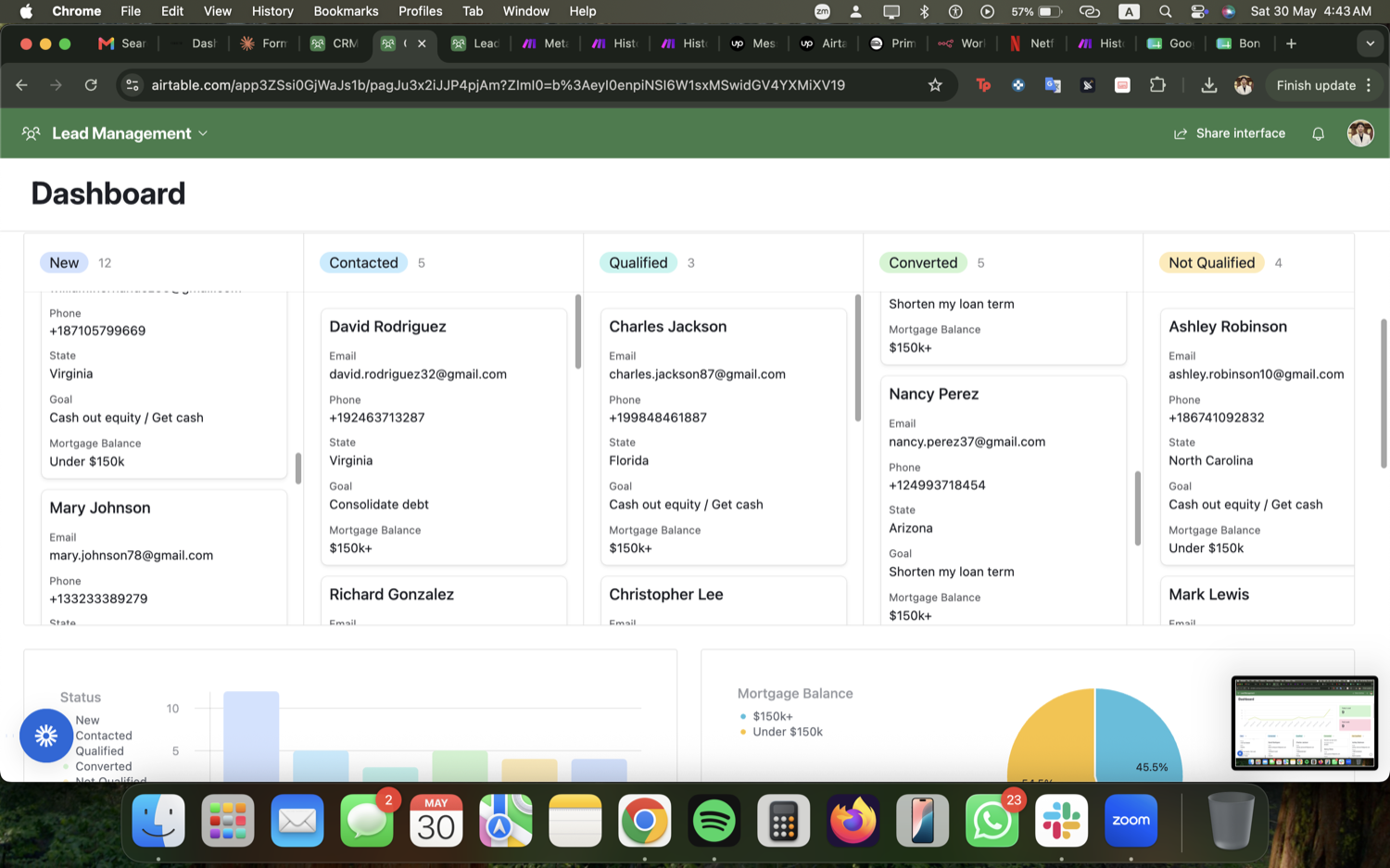Open the floating screenshot preview thumbnail
Viewport: 1390px width, 868px height.
tap(1304, 723)
